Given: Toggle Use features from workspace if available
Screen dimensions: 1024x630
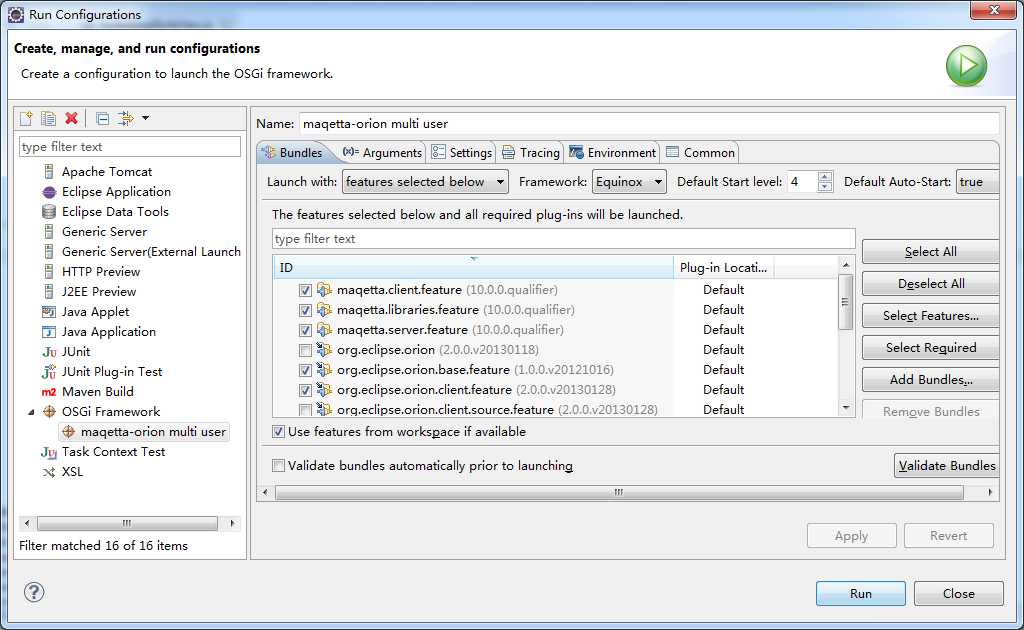Looking at the screenshot, I should (278, 432).
